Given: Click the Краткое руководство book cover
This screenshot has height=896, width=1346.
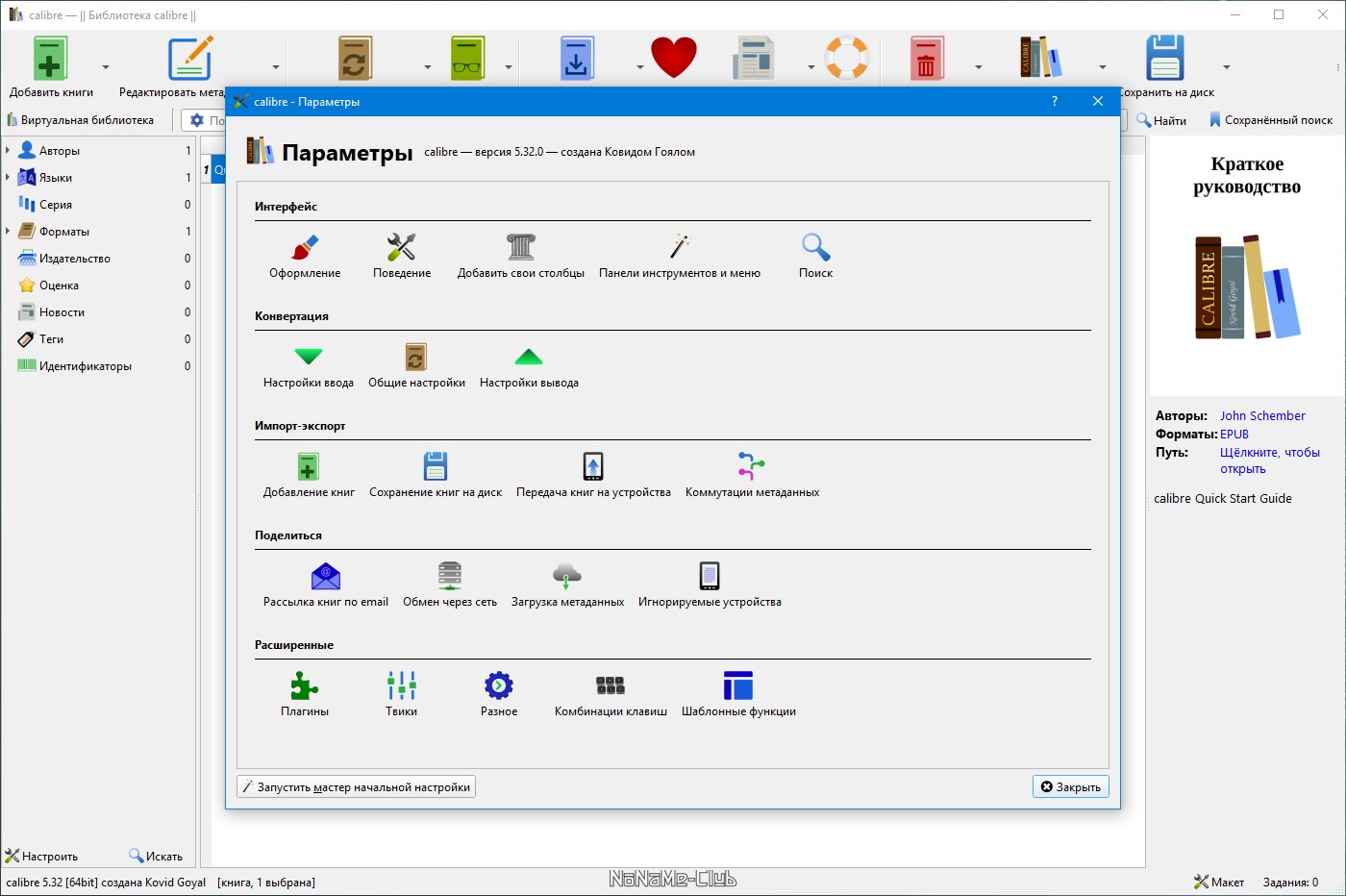Looking at the screenshot, I should [x=1247, y=266].
